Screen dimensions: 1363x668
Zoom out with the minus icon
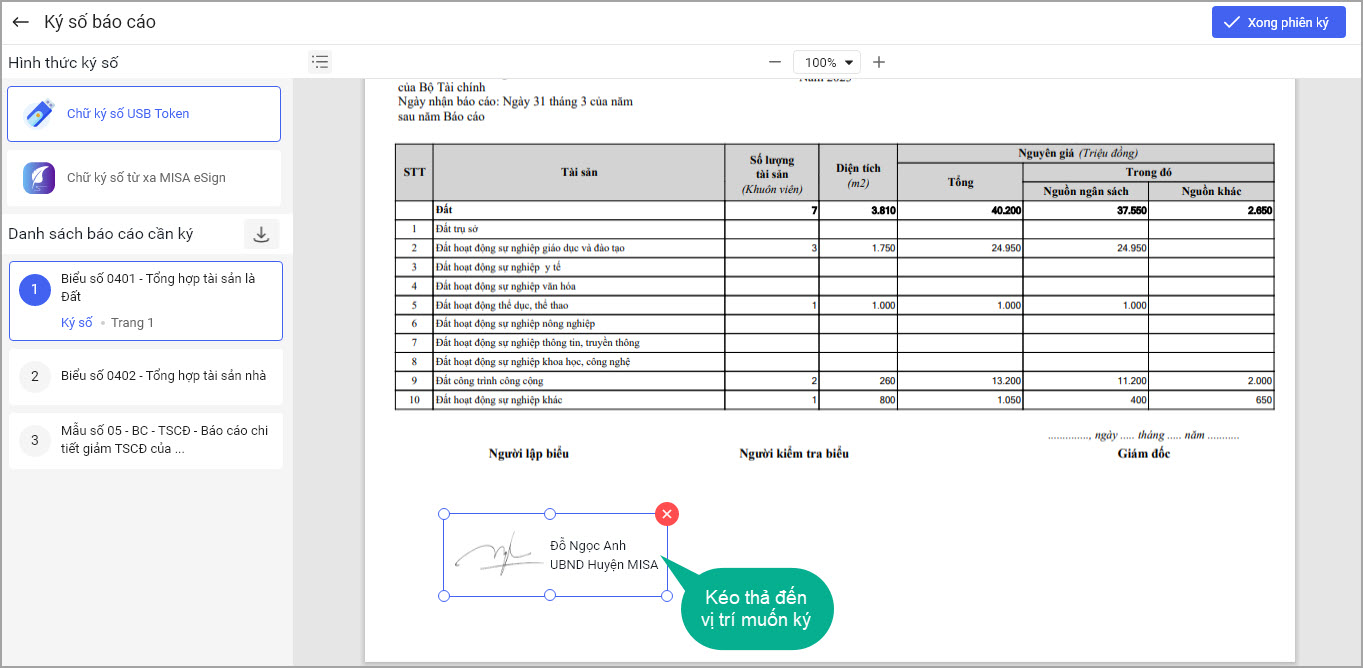774,62
